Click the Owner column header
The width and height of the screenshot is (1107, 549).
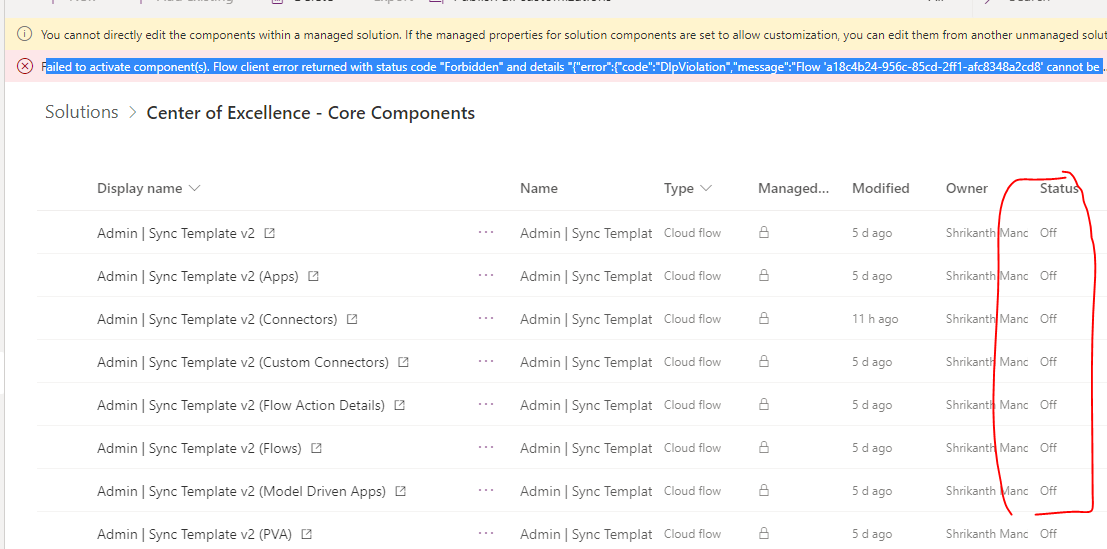click(967, 188)
